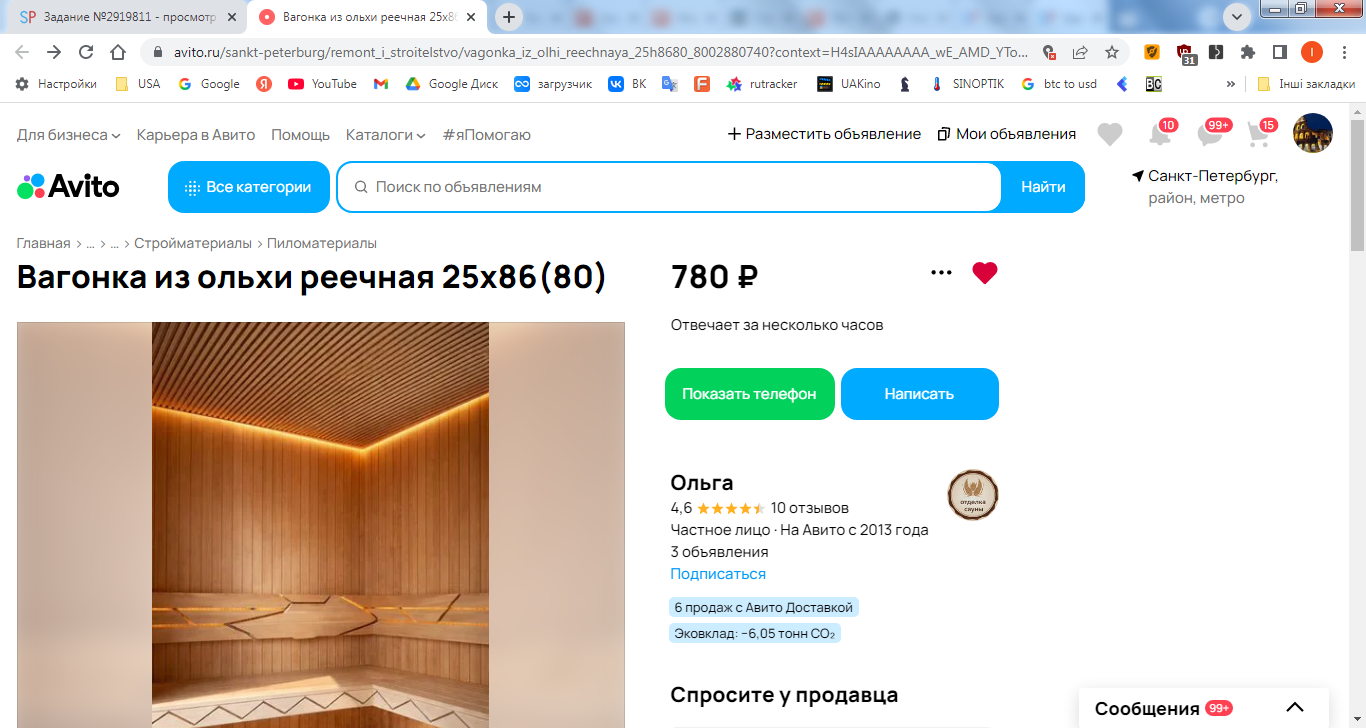Click the Подписаться link
Viewport: 1366px width, 728px height.
[718, 574]
